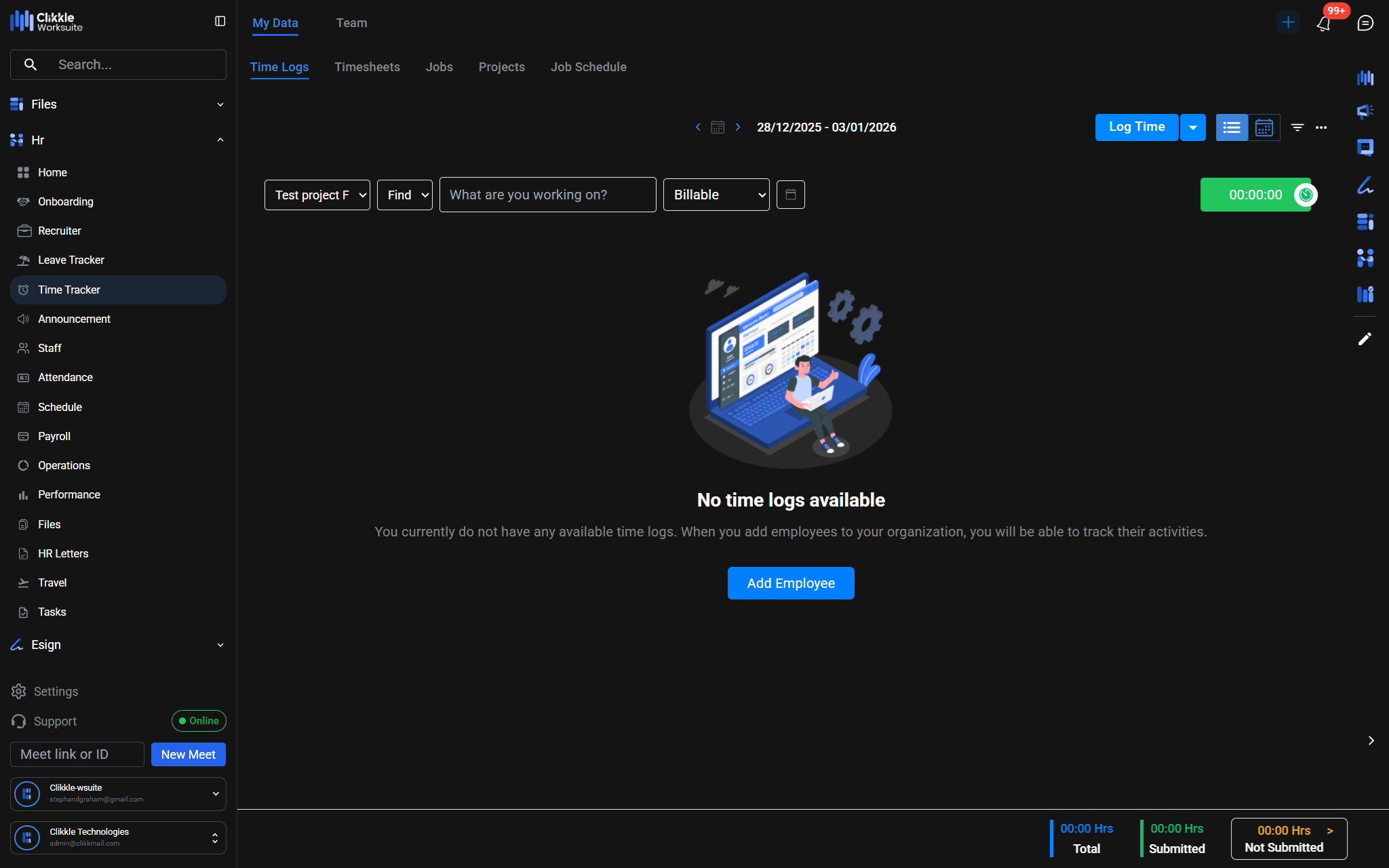Click the Add Employee button

pos(791,583)
